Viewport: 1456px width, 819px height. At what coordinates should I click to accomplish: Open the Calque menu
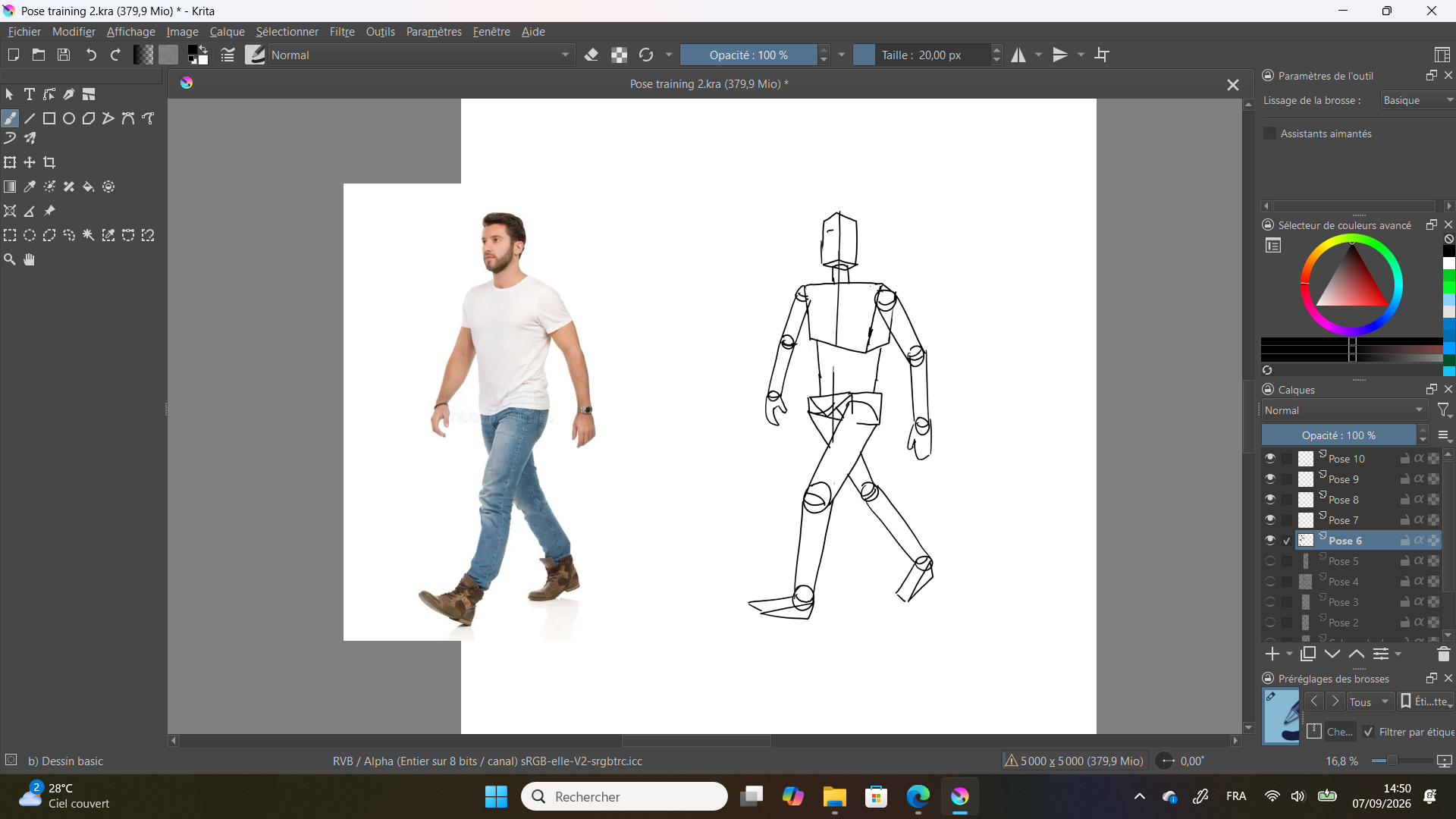point(227,32)
